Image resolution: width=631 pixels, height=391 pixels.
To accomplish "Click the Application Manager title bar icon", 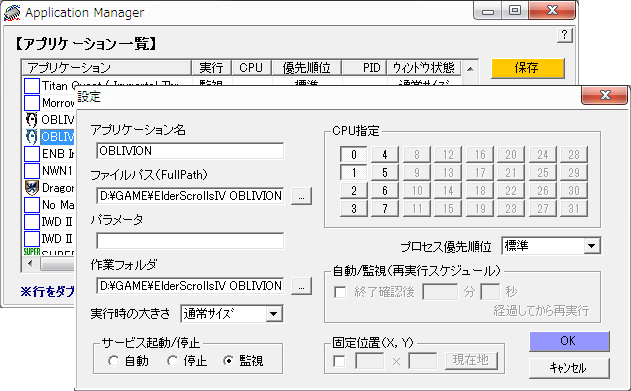I will point(12,13).
